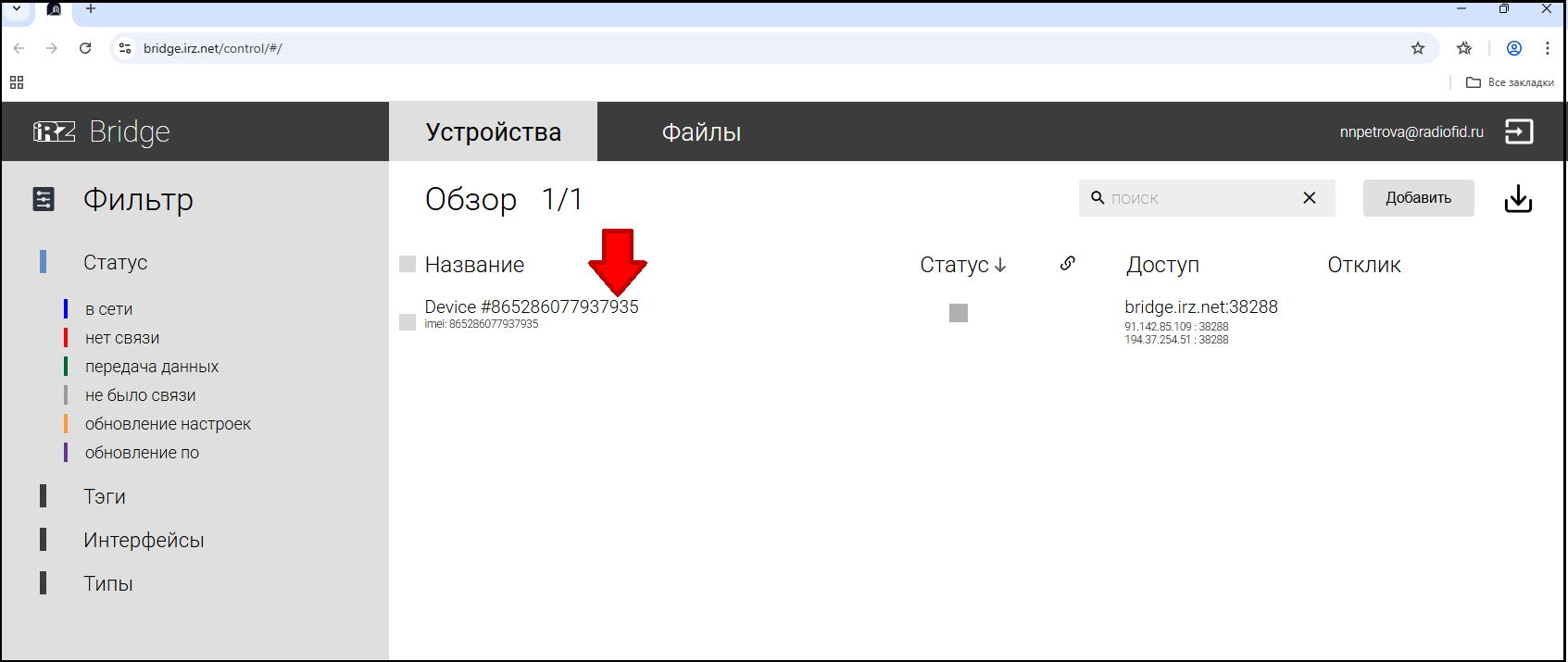Filter by status "в сети"
1568x662 pixels.
coord(108,309)
